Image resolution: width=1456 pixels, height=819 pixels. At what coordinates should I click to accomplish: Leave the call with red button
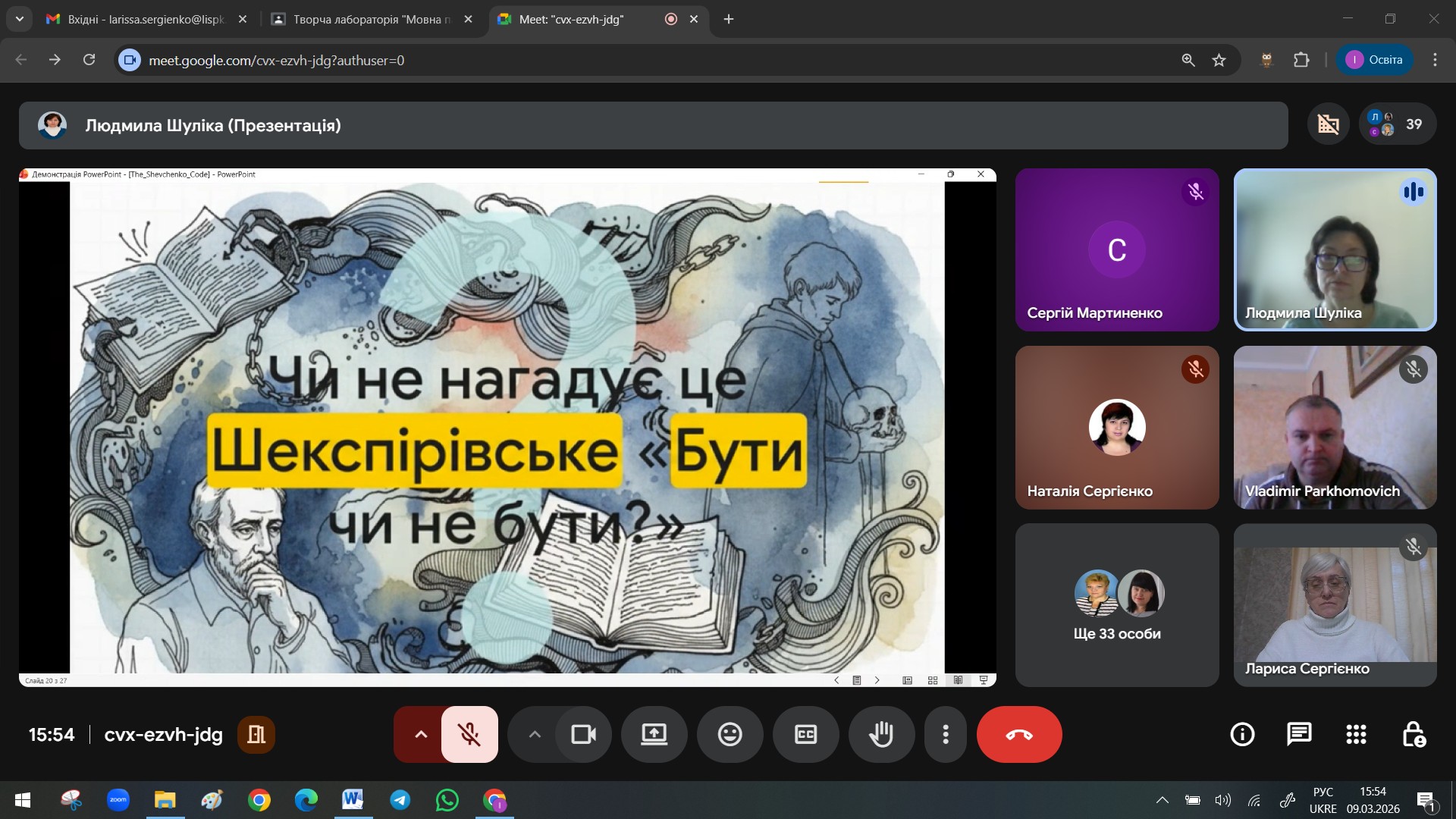[x=1019, y=734]
